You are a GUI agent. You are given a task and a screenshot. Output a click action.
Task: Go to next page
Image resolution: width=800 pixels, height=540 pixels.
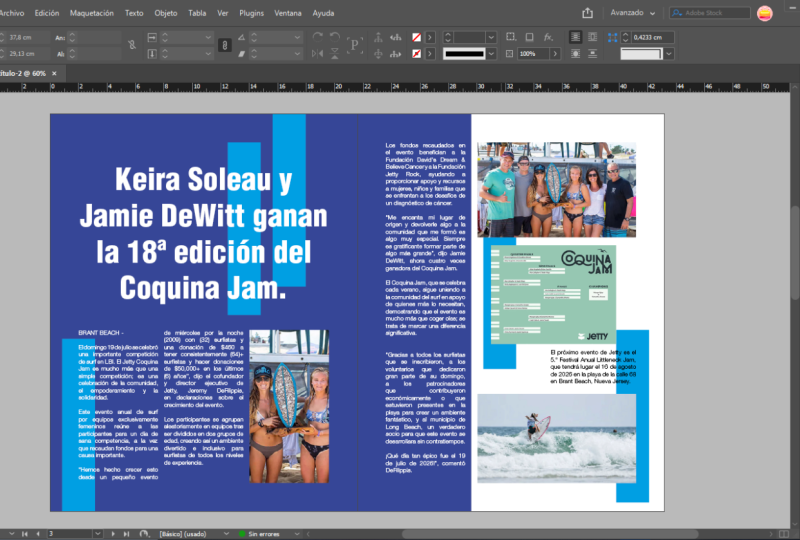[x=113, y=534]
